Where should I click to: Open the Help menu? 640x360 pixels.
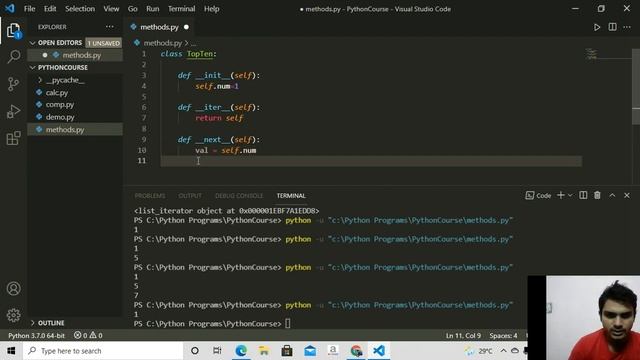pyautogui.click(x=211, y=9)
